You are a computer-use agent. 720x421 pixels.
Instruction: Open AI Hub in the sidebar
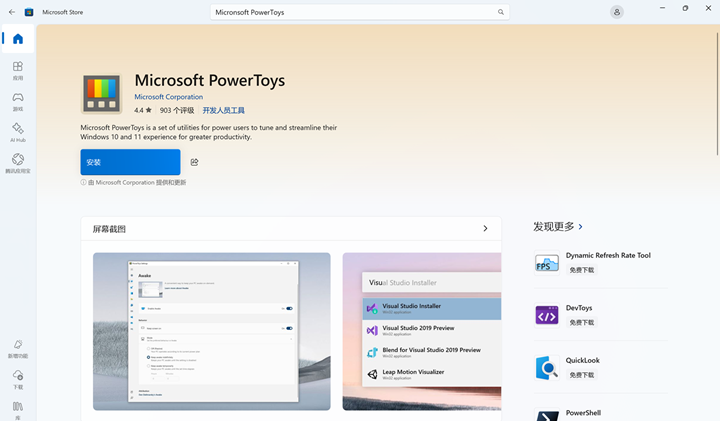18,132
